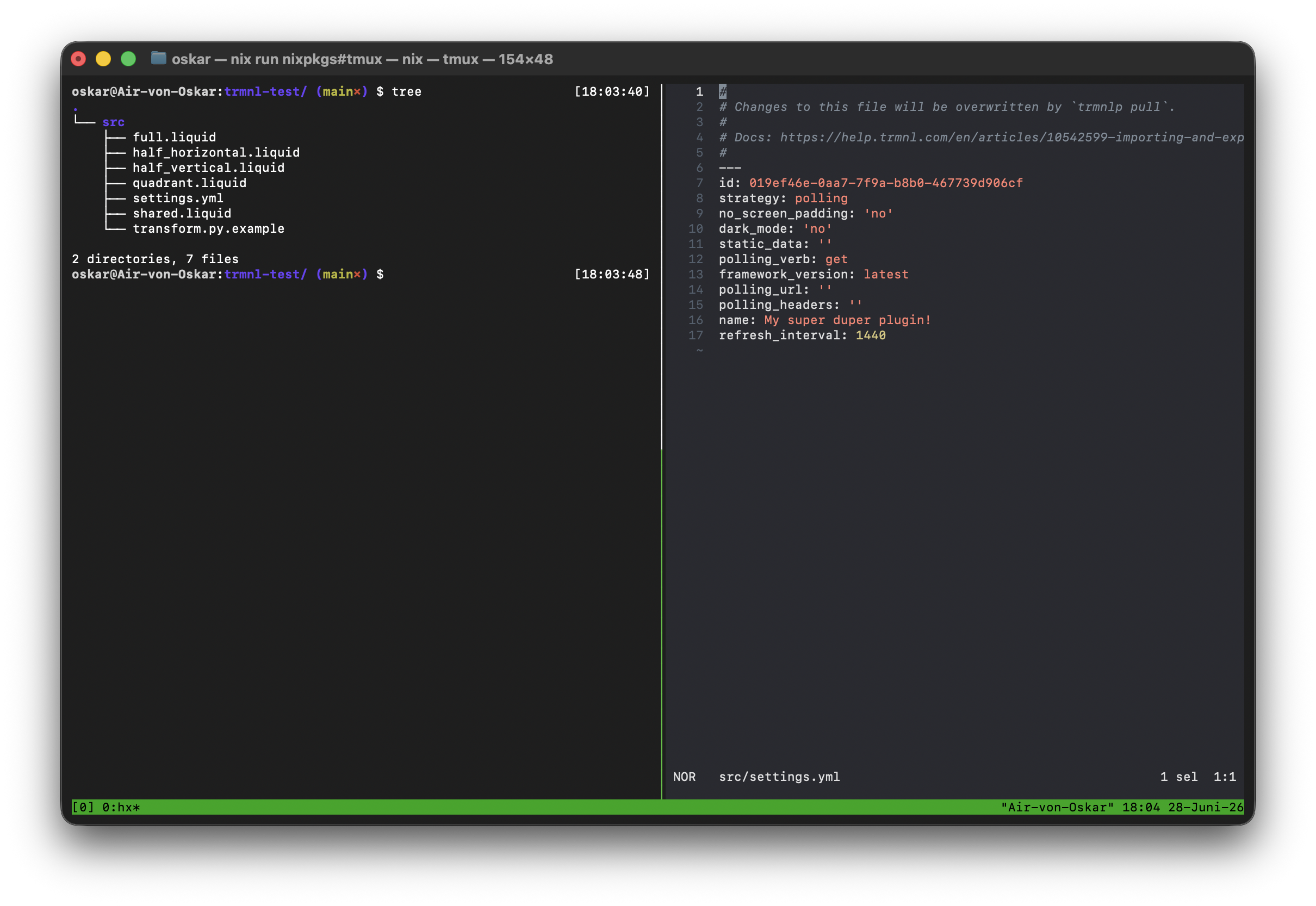Click the NOR mode indicator in Helix
The height and width of the screenshot is (906, 1316).
(685, 777)
